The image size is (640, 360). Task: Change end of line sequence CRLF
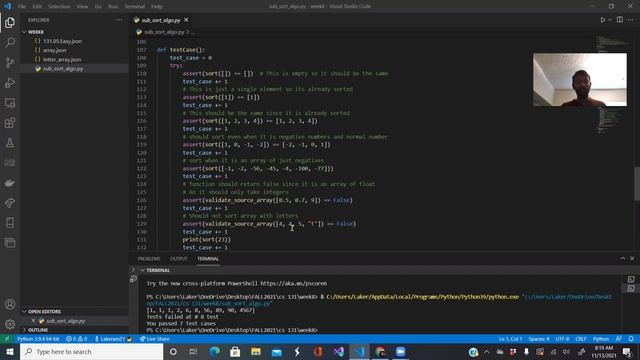[581, 339]
